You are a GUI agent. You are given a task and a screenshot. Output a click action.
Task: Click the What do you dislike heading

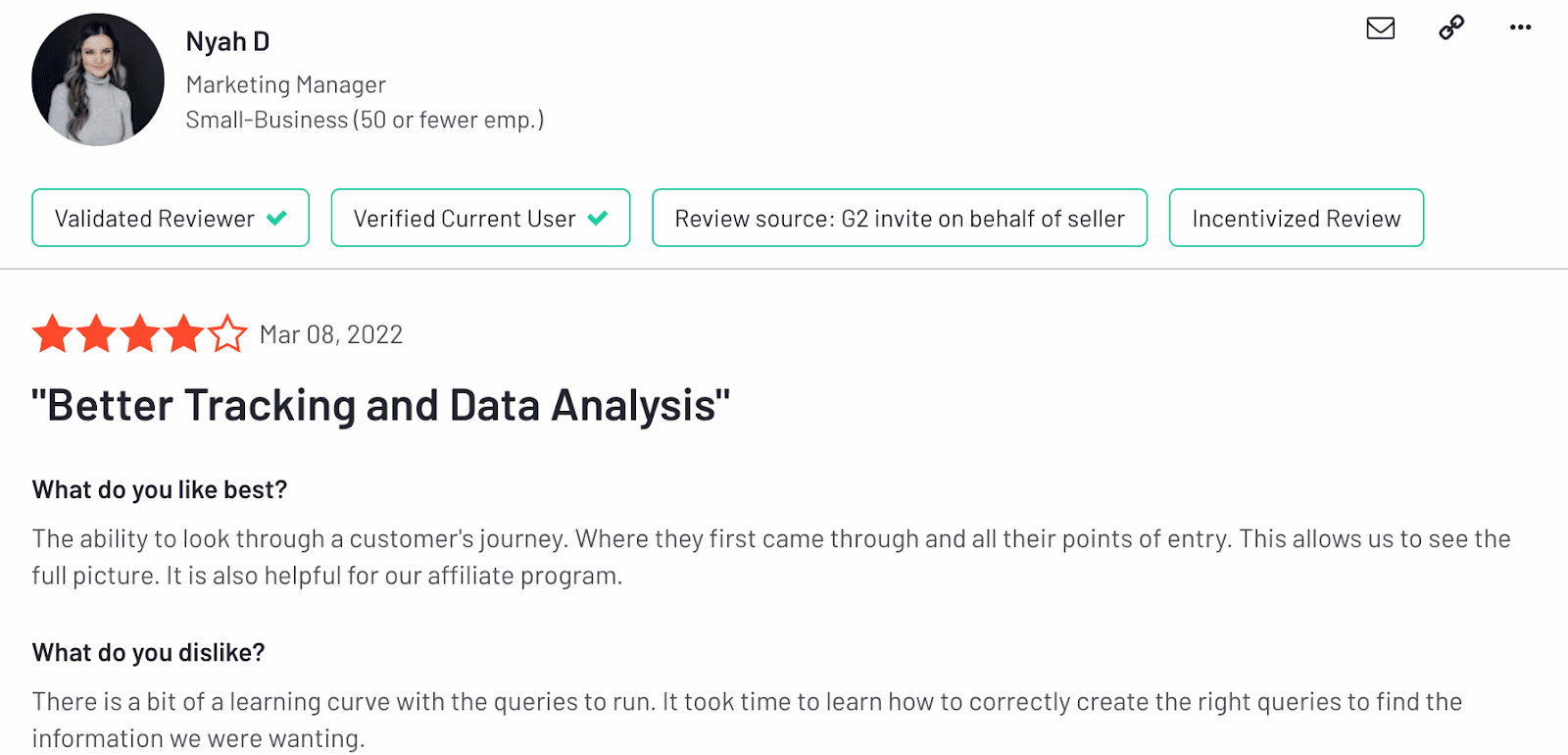point(149,653)
